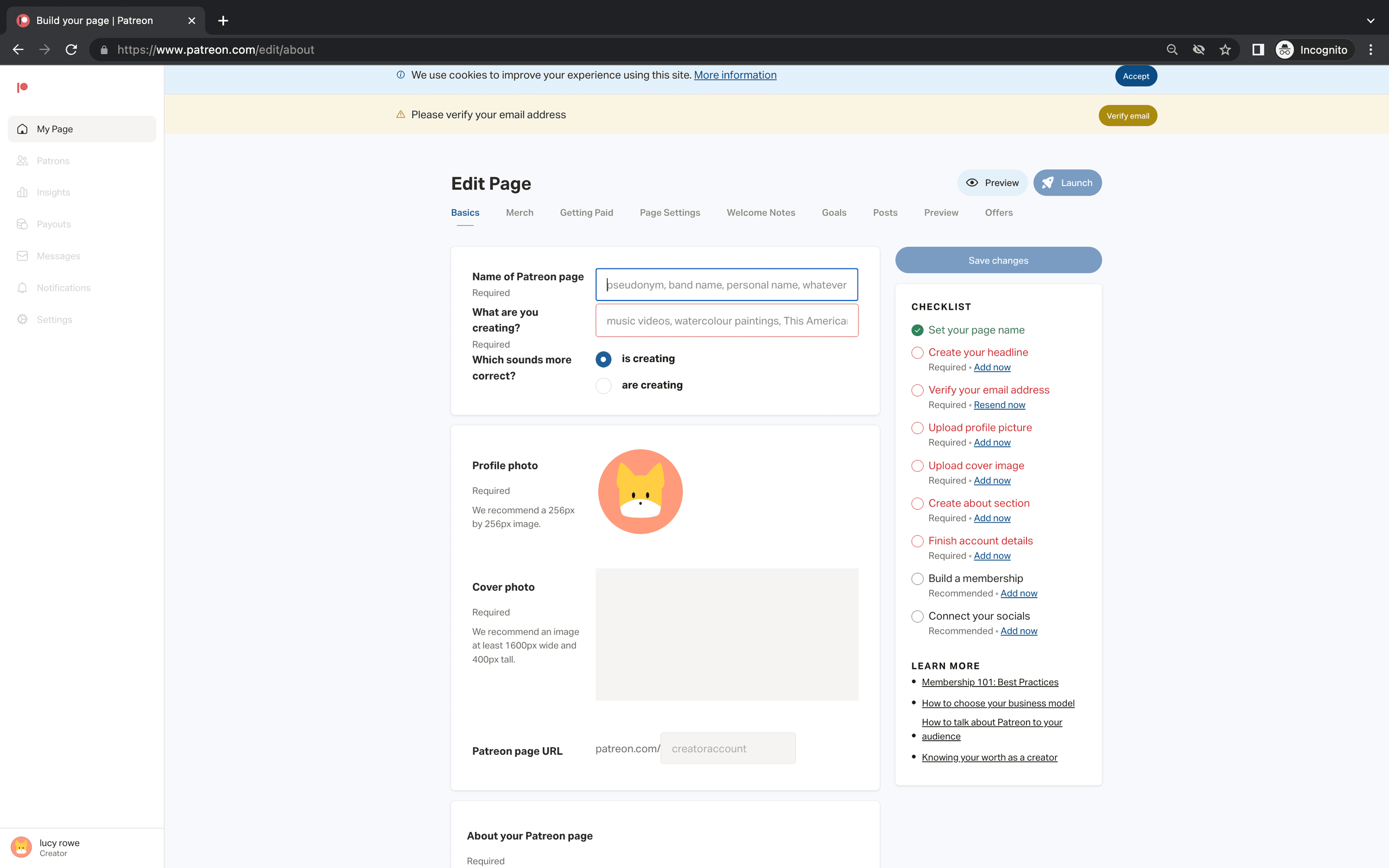Open Insights from the sidebar
Screen dimensions: 1389x868
click(52, 192)
